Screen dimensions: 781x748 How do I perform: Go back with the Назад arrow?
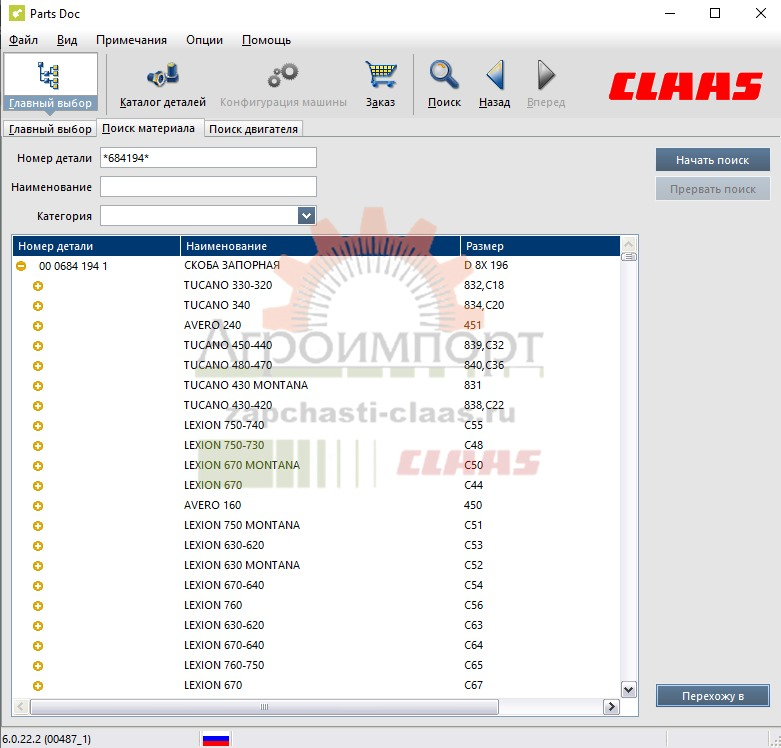(x=495, y=85)
